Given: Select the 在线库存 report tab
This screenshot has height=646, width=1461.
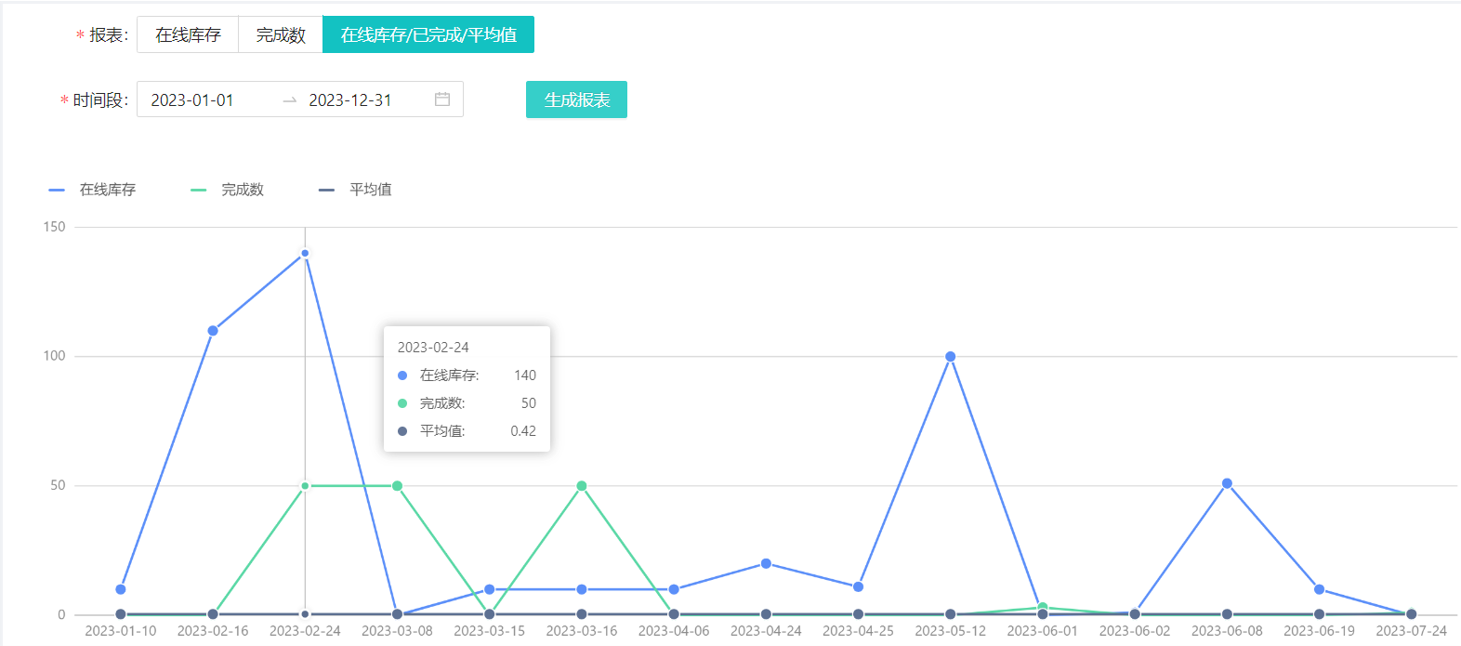Looking at the screenshot, I should pyautogui.click(x=188, y=35).
